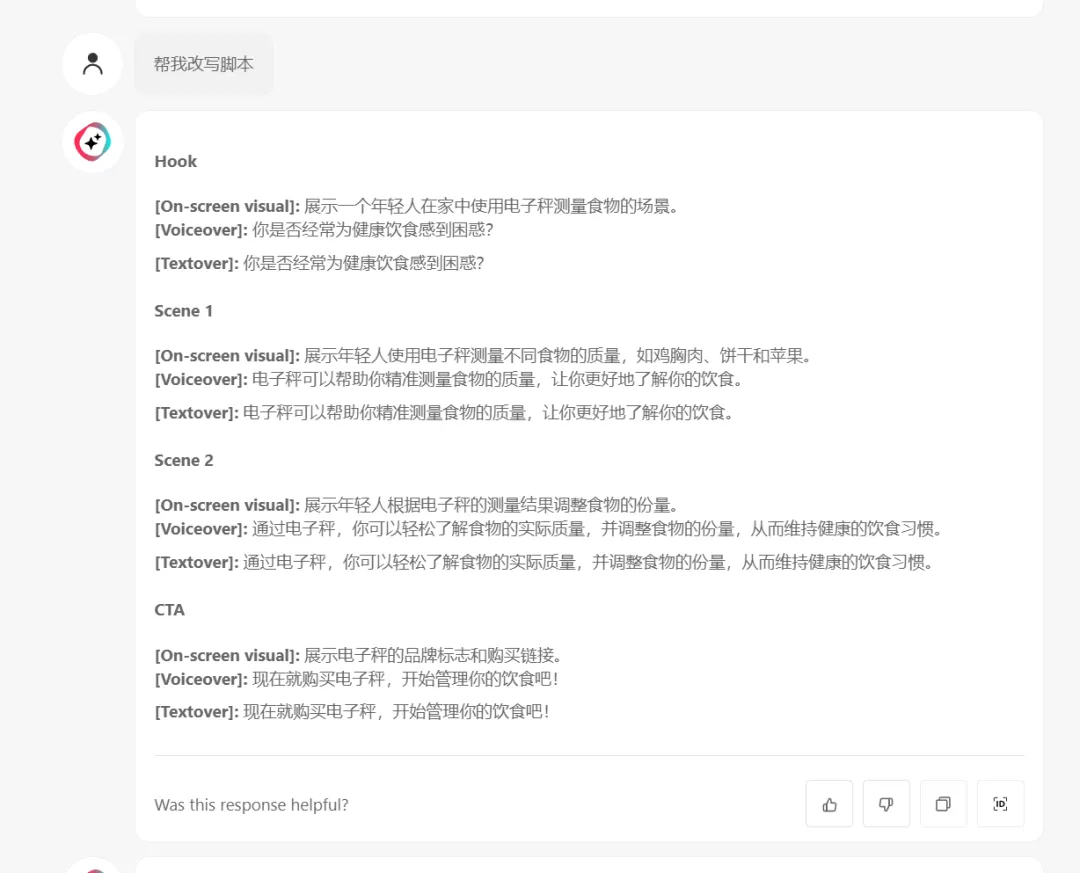The height and width of the screenshot is (873, 1080).
Task: Click Scene 1 Voiceover line about 精准测量
Action: [x=450, y=380]
